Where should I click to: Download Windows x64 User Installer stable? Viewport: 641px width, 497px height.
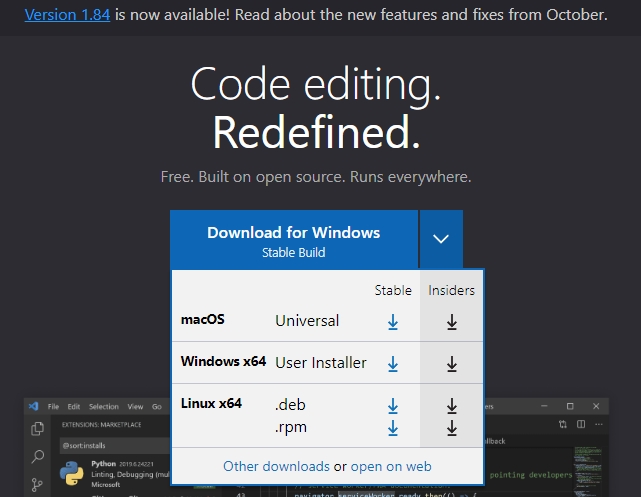click(x=393, y=364)
